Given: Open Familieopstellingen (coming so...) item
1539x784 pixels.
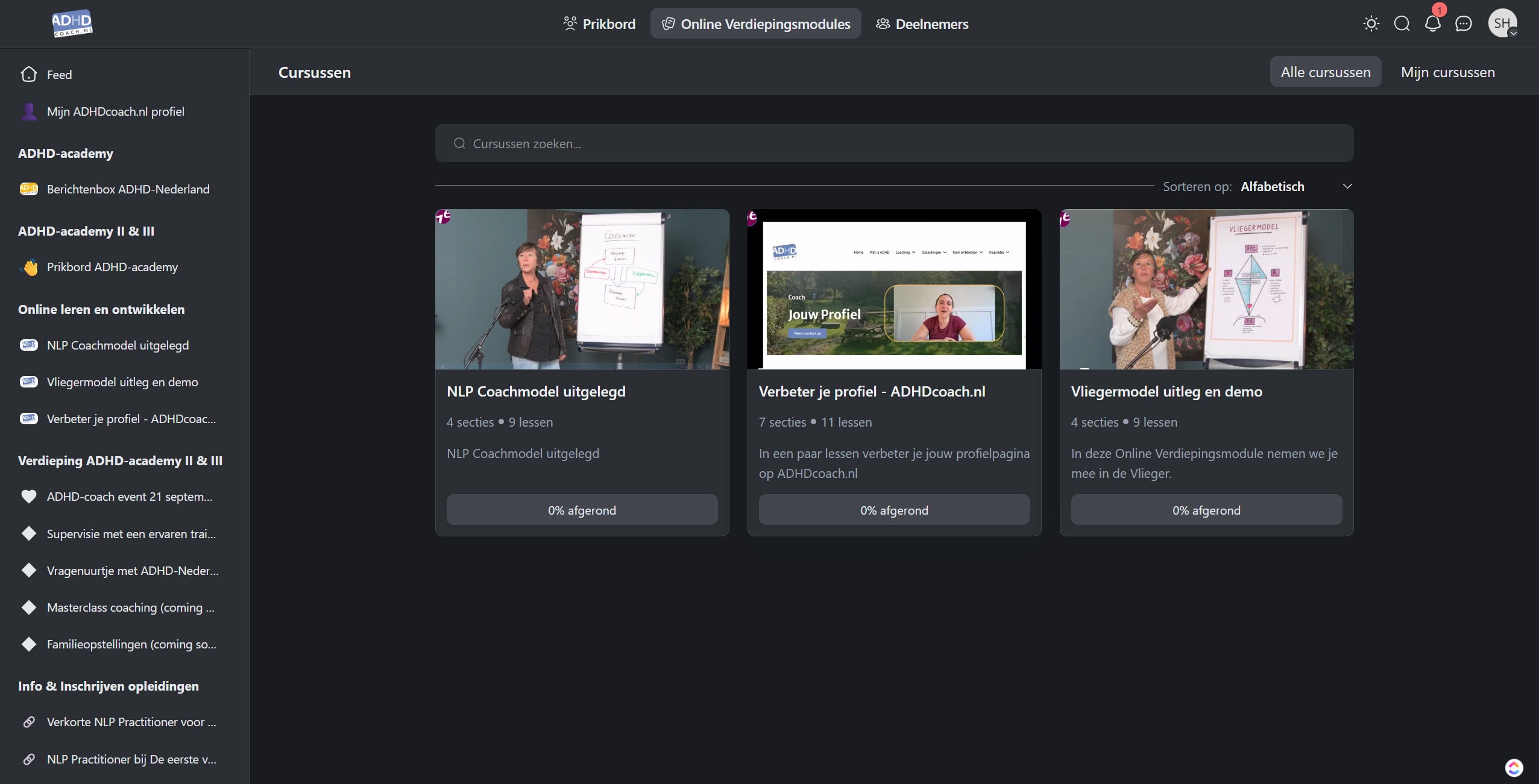Looking at the screenshot, I should click(x=131, y=644).
